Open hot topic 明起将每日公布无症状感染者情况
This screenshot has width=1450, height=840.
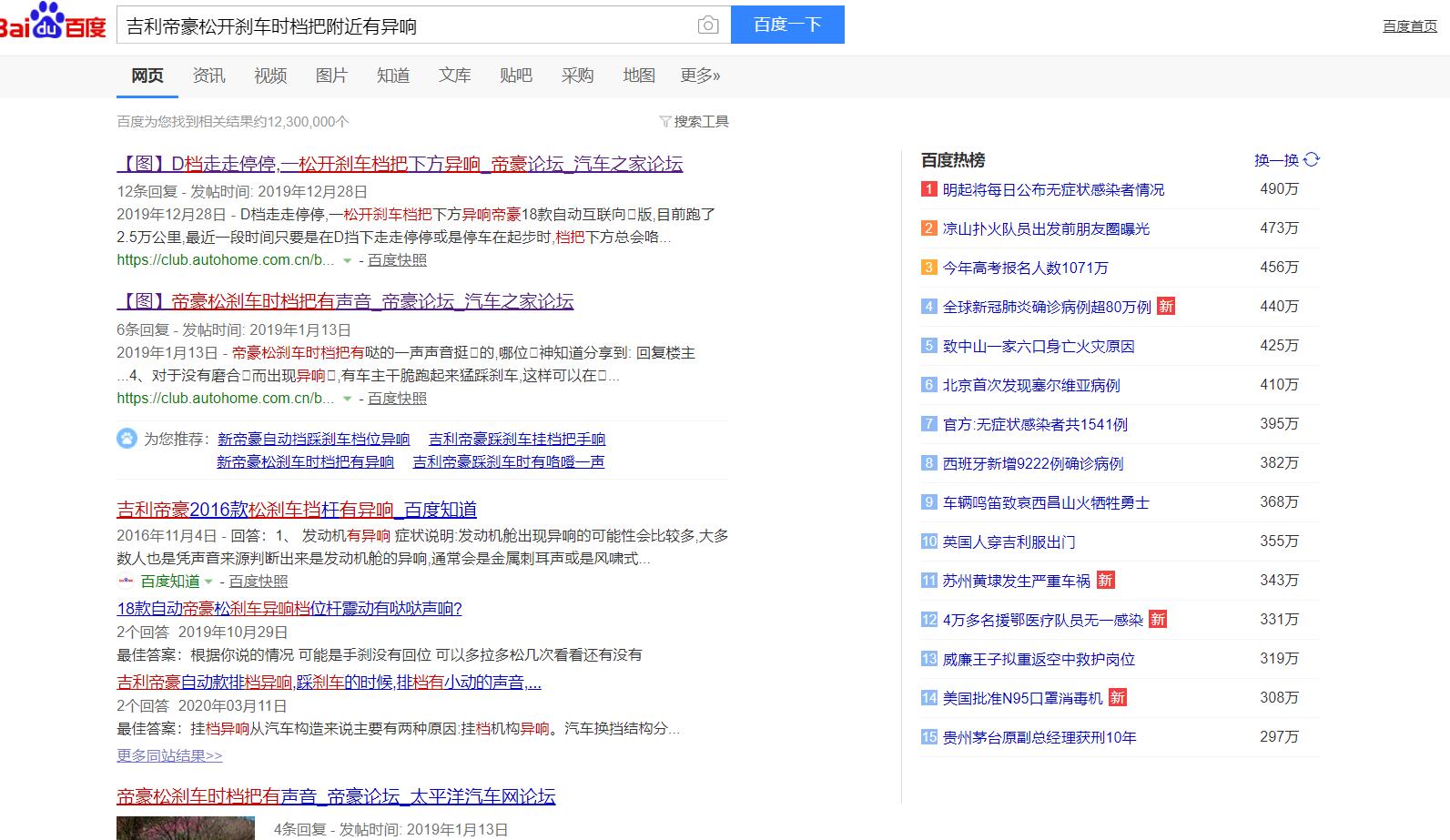coord(1053,189)
